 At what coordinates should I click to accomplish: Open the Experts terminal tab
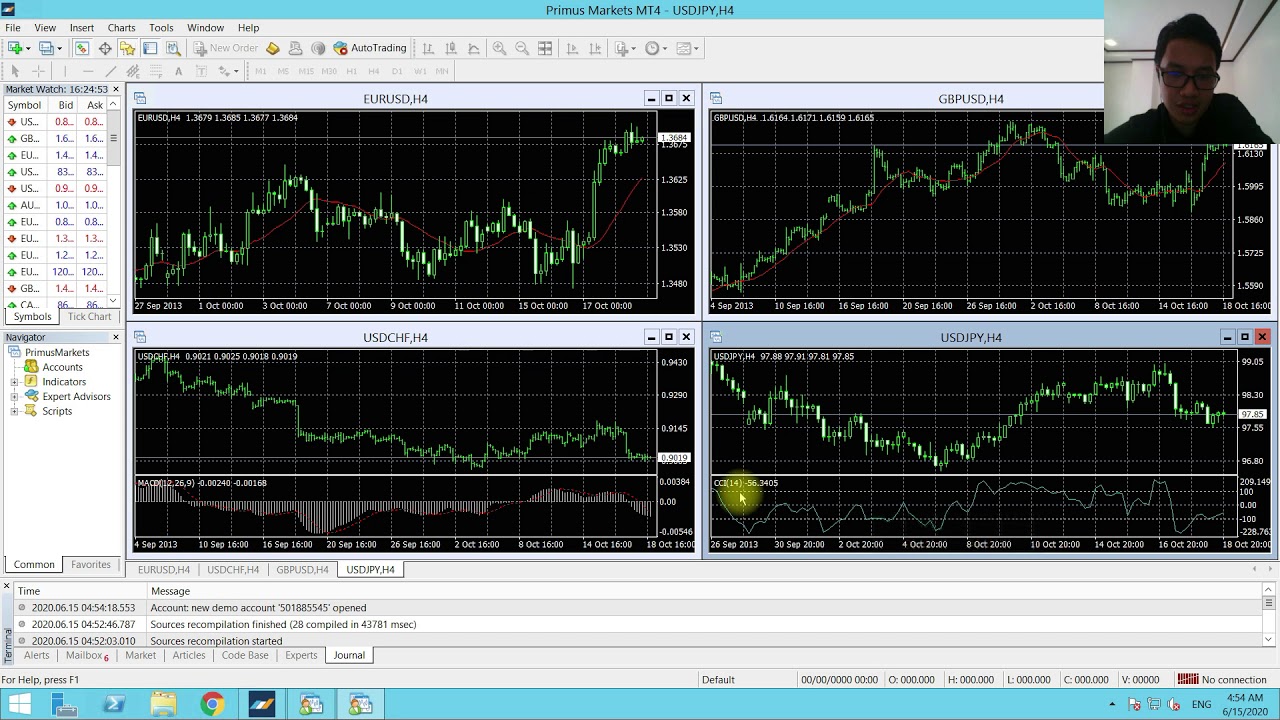point(301,655)
